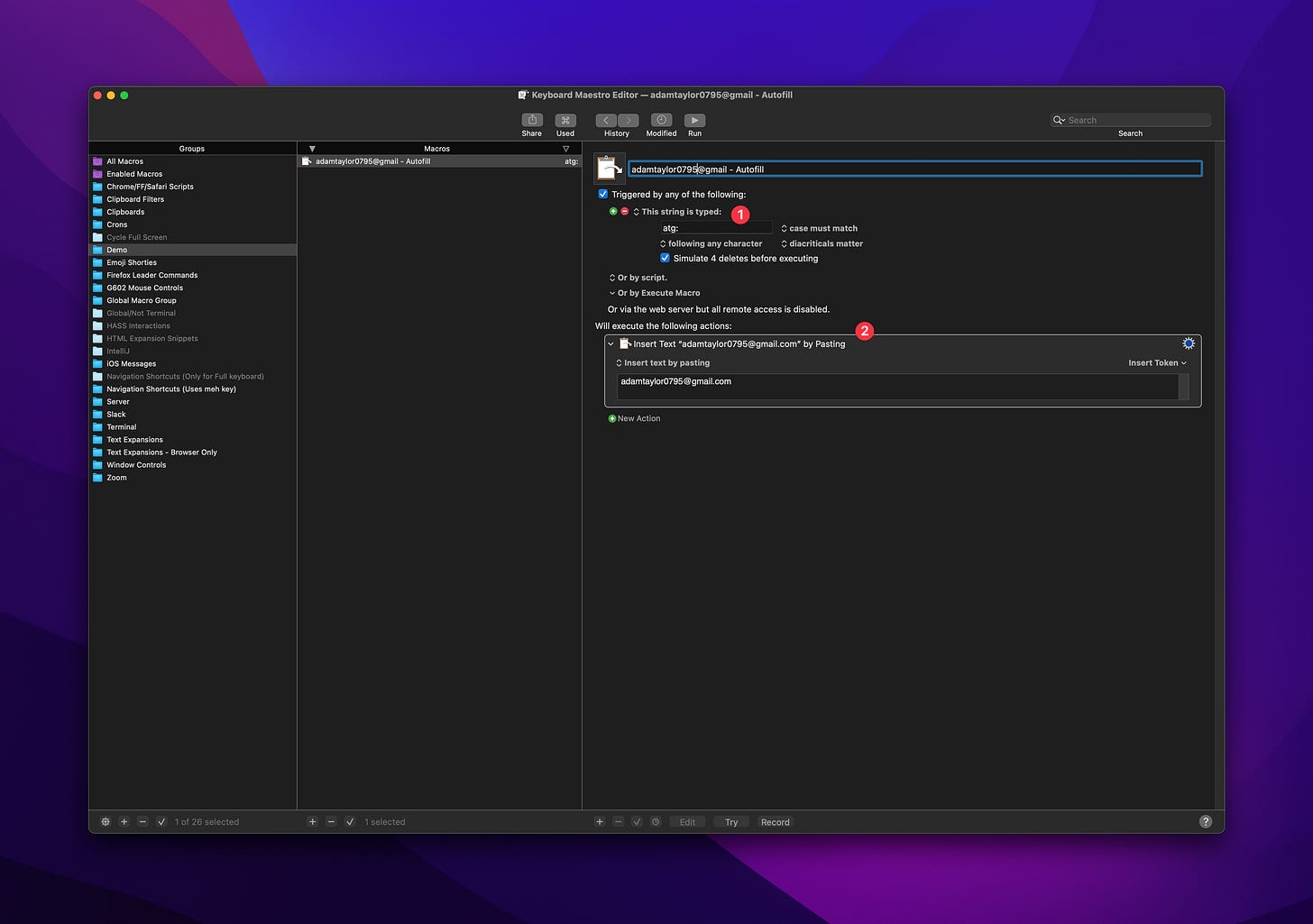Image resolution: width=1313 pixels, height=924 pixels.
Task: Disable the Triggered by any checkbox
Action: [x=602, y=194]
